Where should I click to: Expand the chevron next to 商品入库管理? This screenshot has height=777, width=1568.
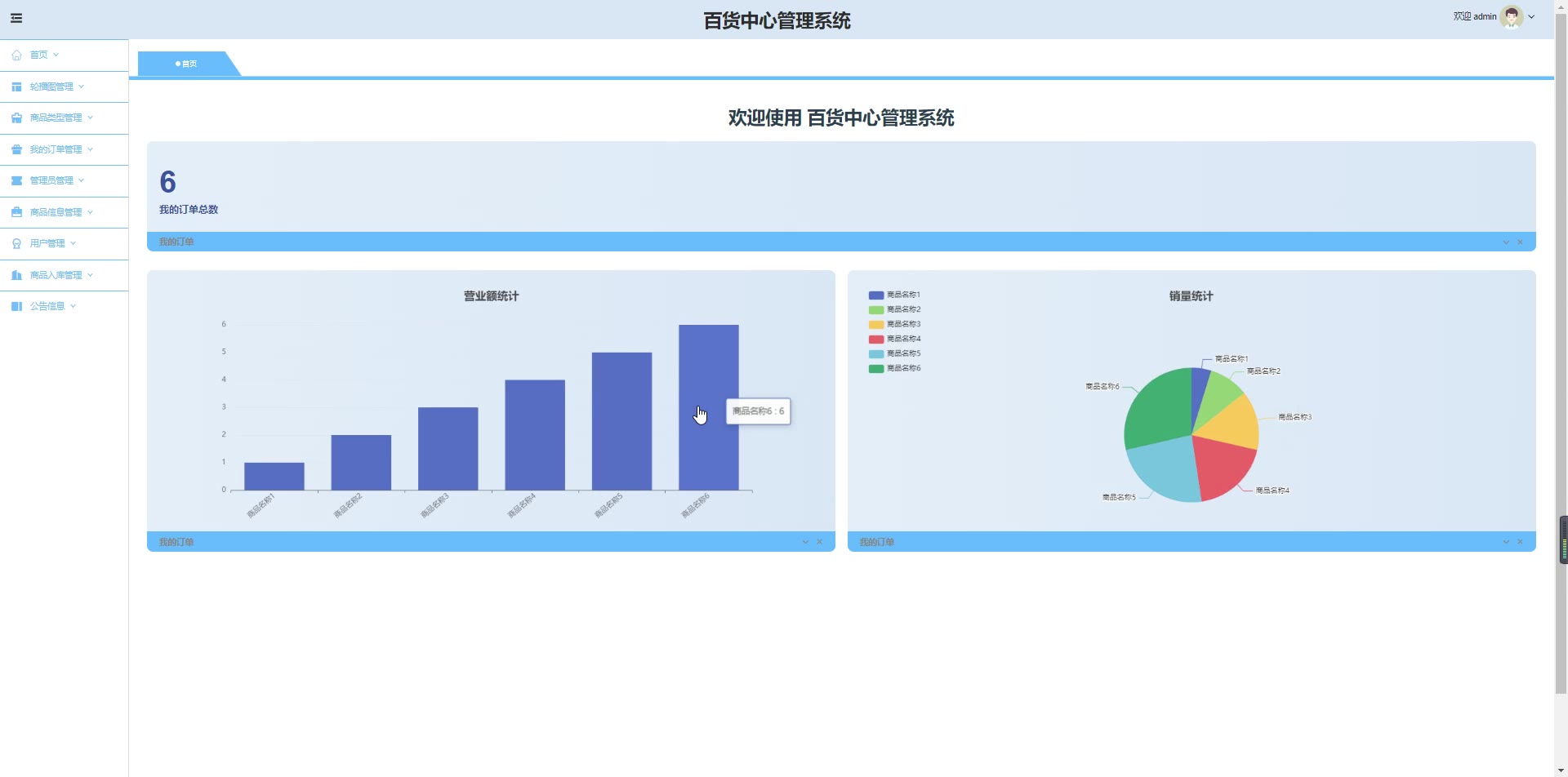coord(90,275)
